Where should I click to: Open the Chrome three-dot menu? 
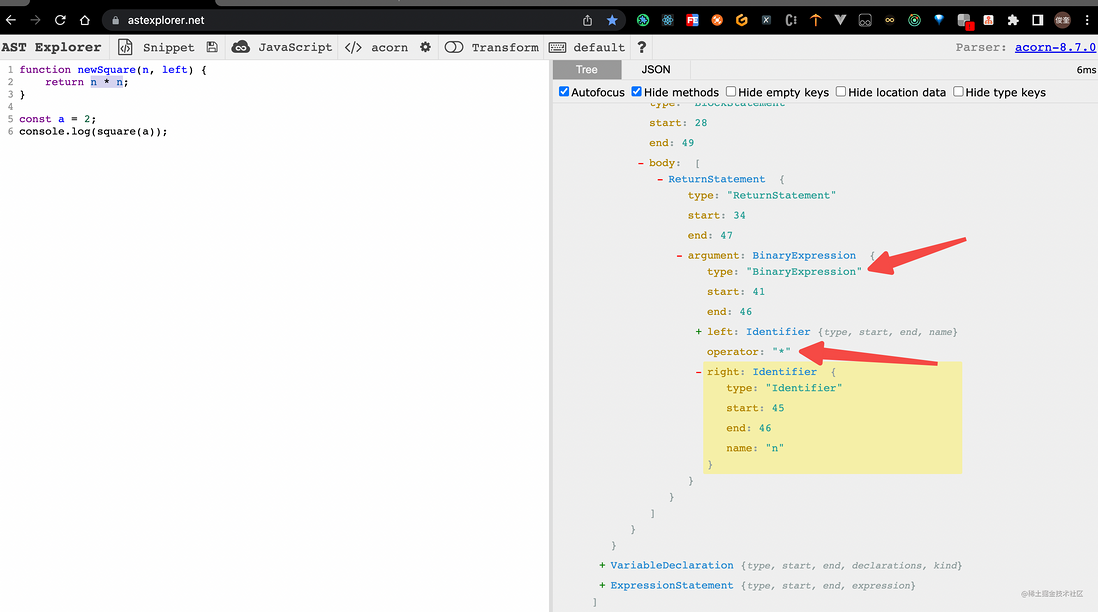(1087, 20)
